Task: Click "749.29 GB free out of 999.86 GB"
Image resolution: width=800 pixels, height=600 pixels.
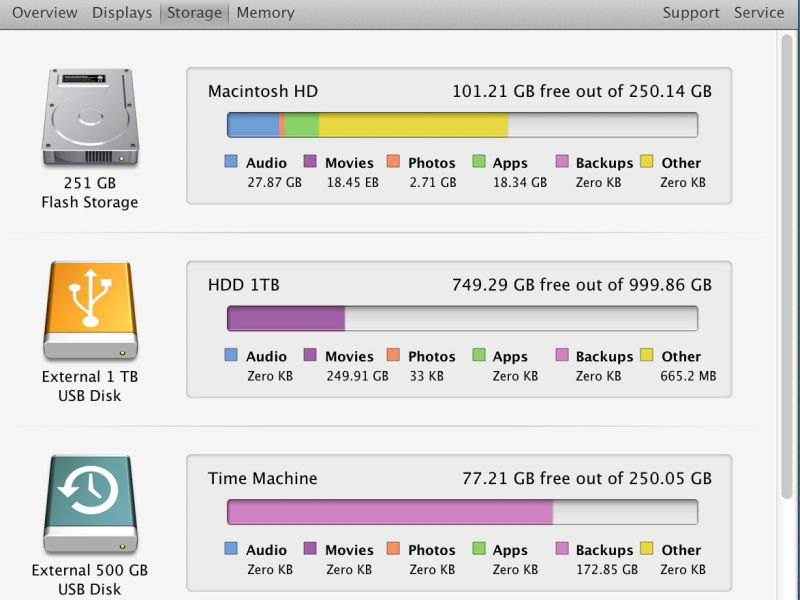Action: pyautogui.click(x=582, y=285)
